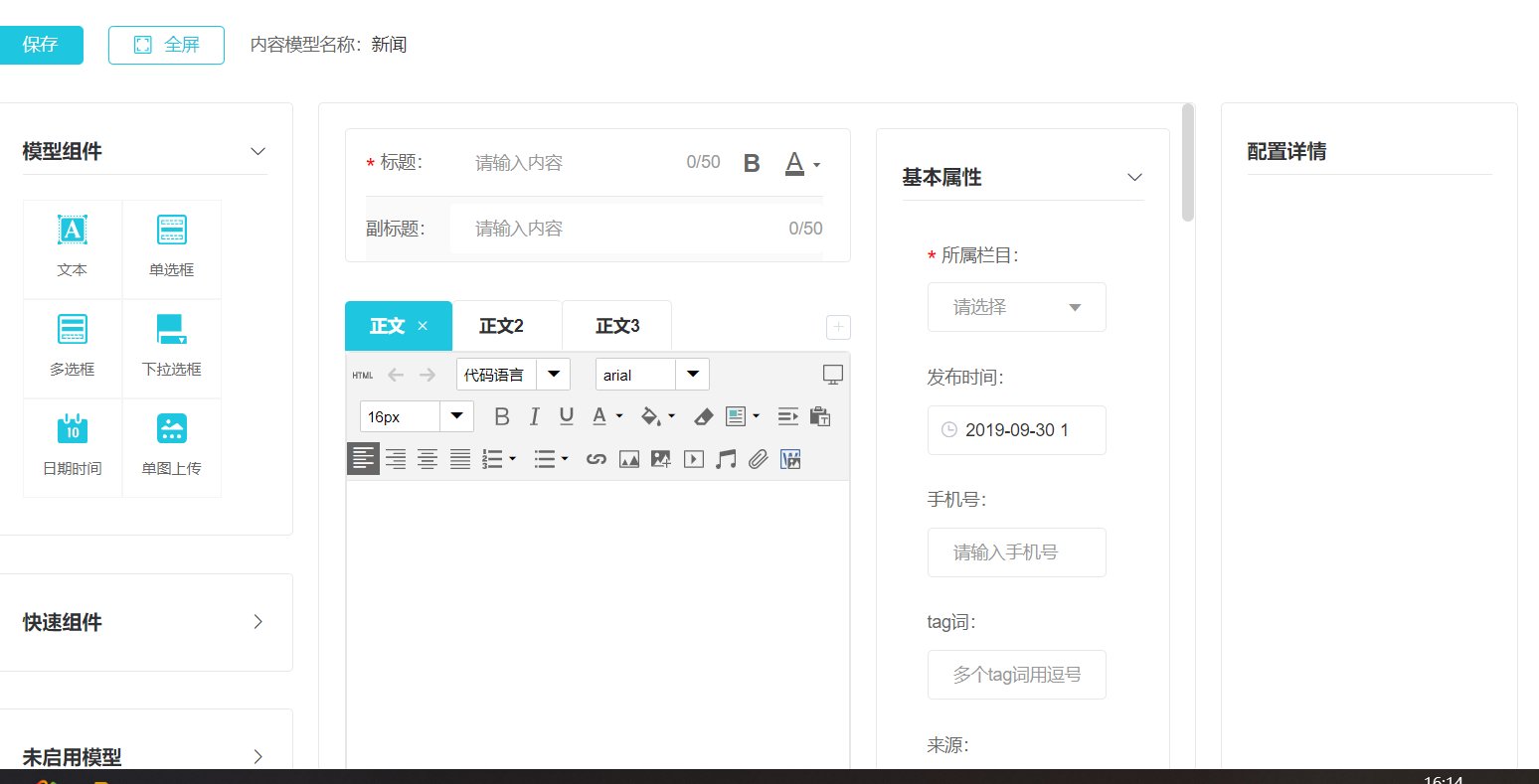Open the title font color picker
This screenshot has height=784, width=1539.
tap(801, 164)
